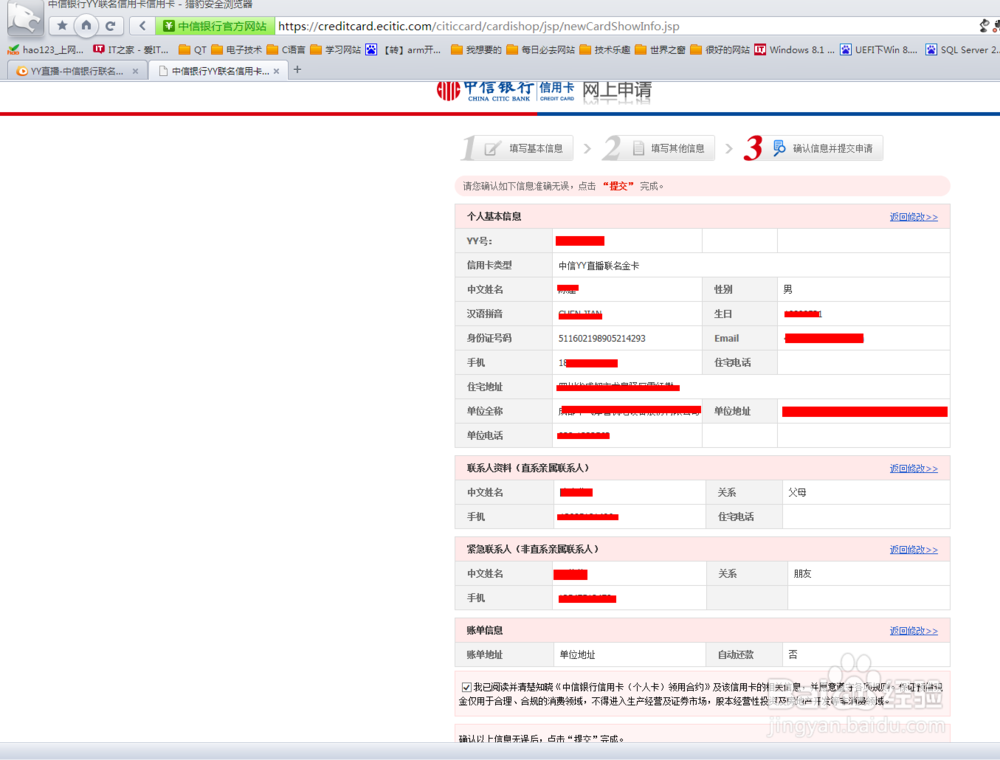Open UEFI下Win 8 bookmark
1000x760 pixels.
879,50
